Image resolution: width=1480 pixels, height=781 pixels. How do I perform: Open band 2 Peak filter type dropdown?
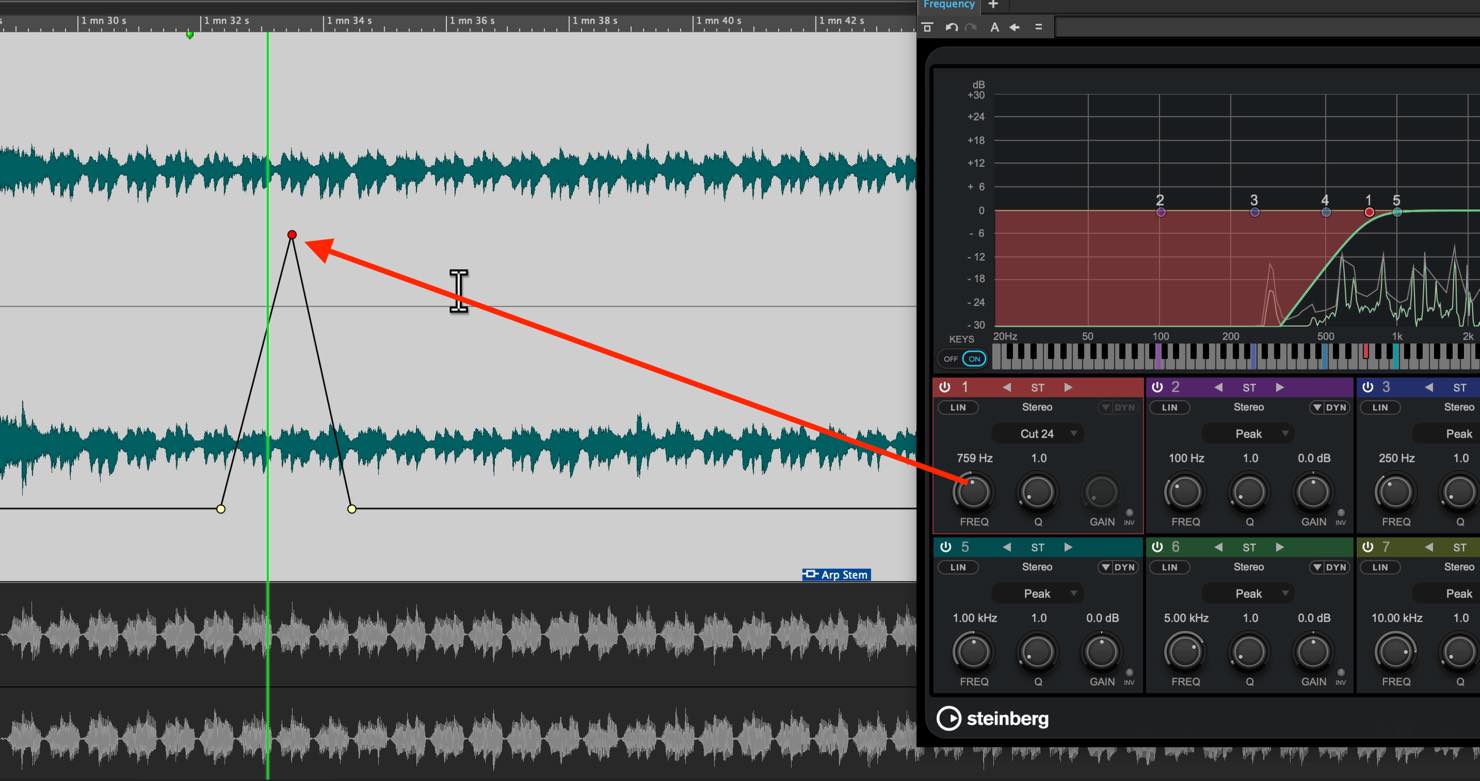coord(1249,434)
